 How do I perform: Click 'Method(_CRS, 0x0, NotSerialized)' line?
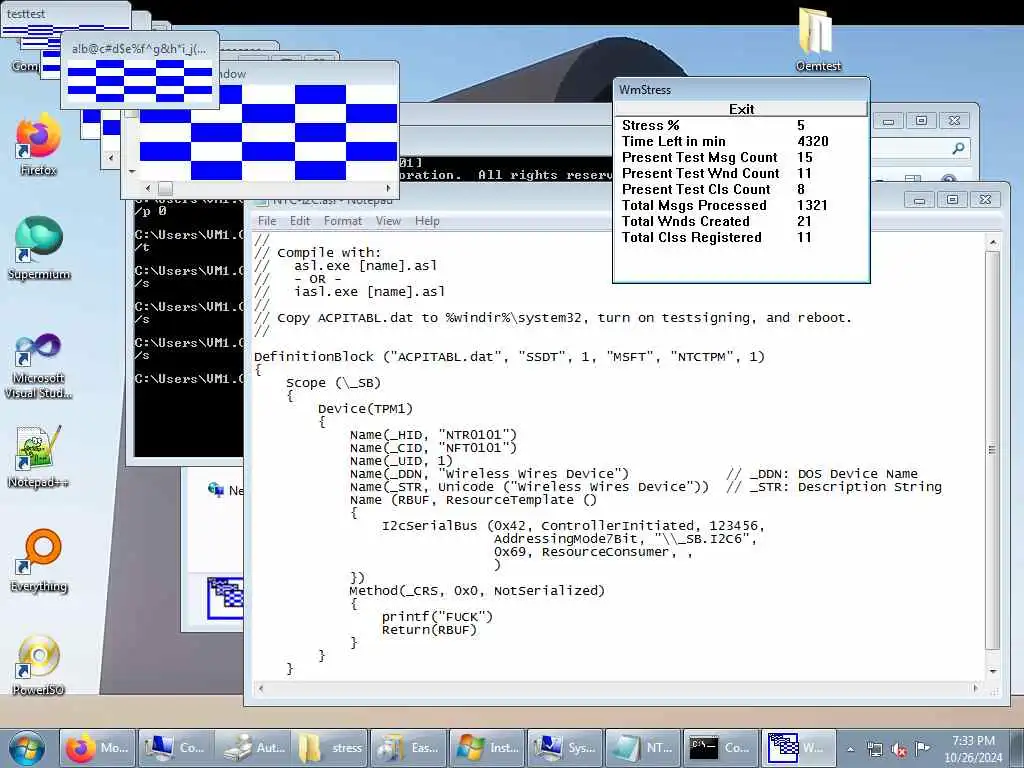[x=477, y=590]
